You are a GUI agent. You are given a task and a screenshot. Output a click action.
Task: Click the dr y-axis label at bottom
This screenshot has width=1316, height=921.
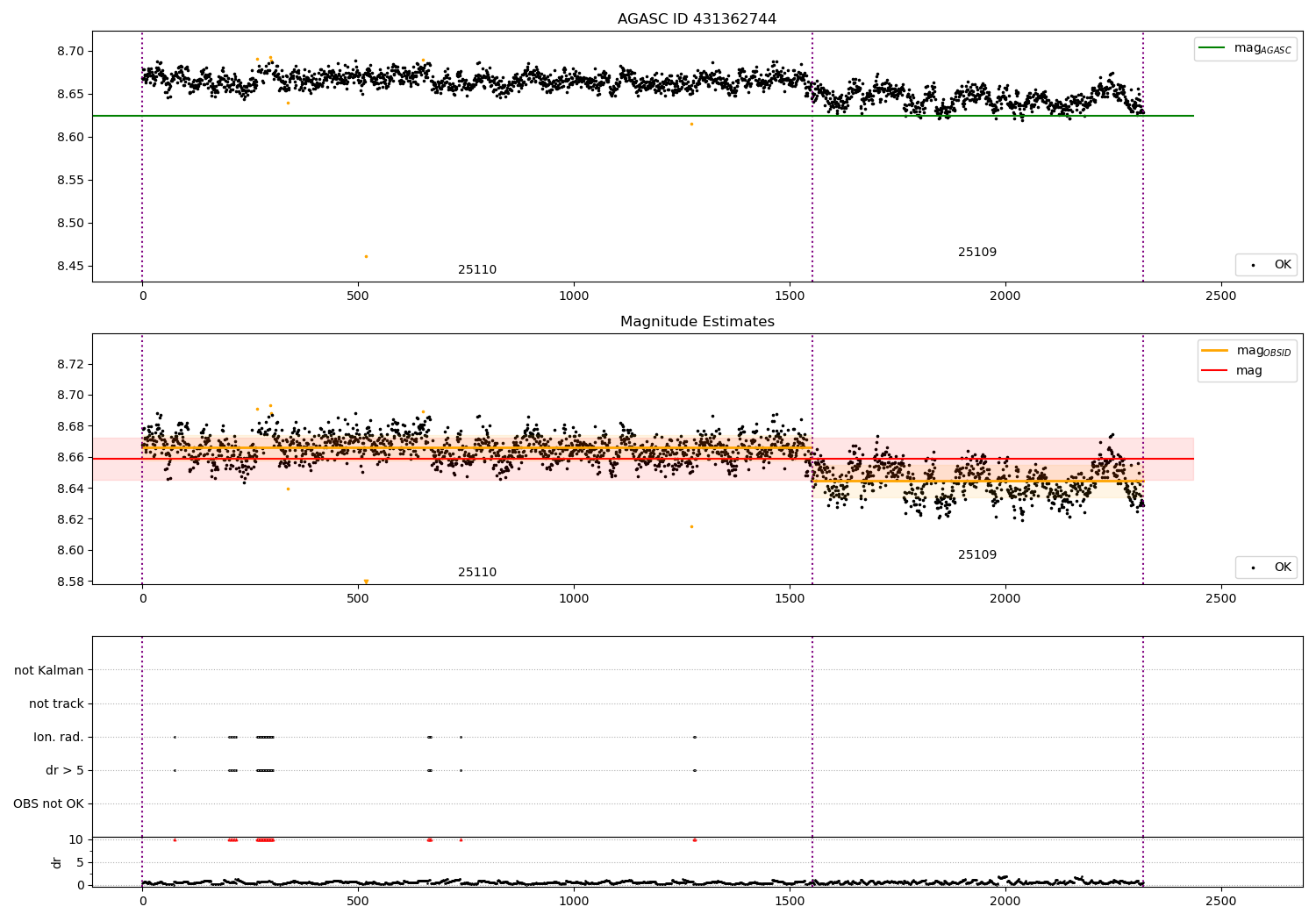point(57,862)
